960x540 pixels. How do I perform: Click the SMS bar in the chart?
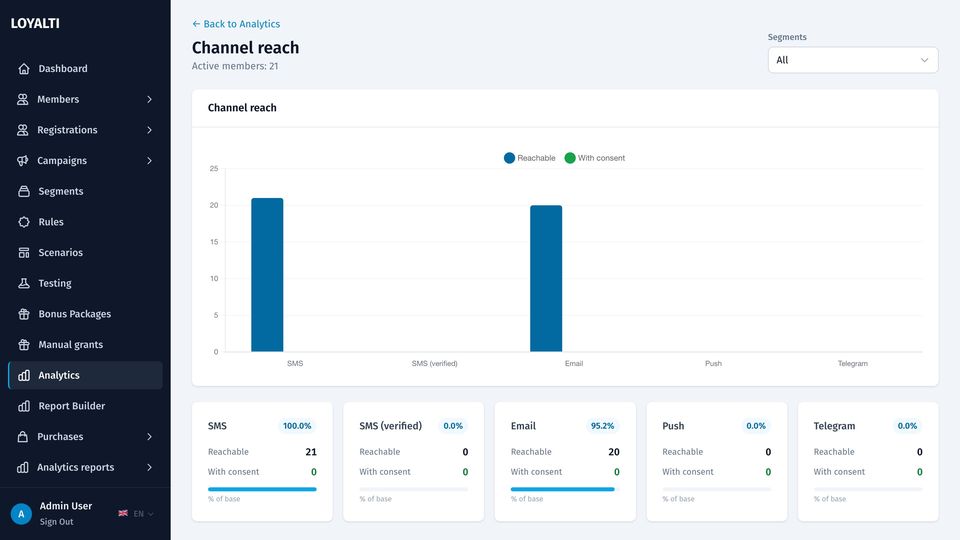tap(267, 275)
